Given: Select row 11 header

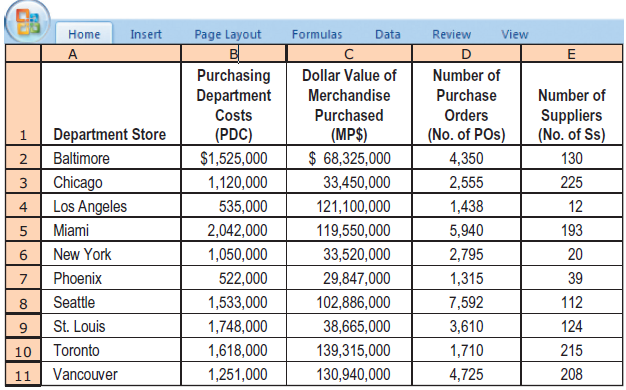Looking at the screenshot, I should [23, 374].
